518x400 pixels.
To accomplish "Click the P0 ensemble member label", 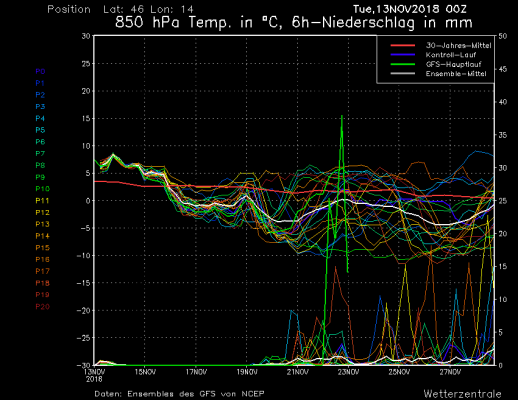I will point(40,71).
